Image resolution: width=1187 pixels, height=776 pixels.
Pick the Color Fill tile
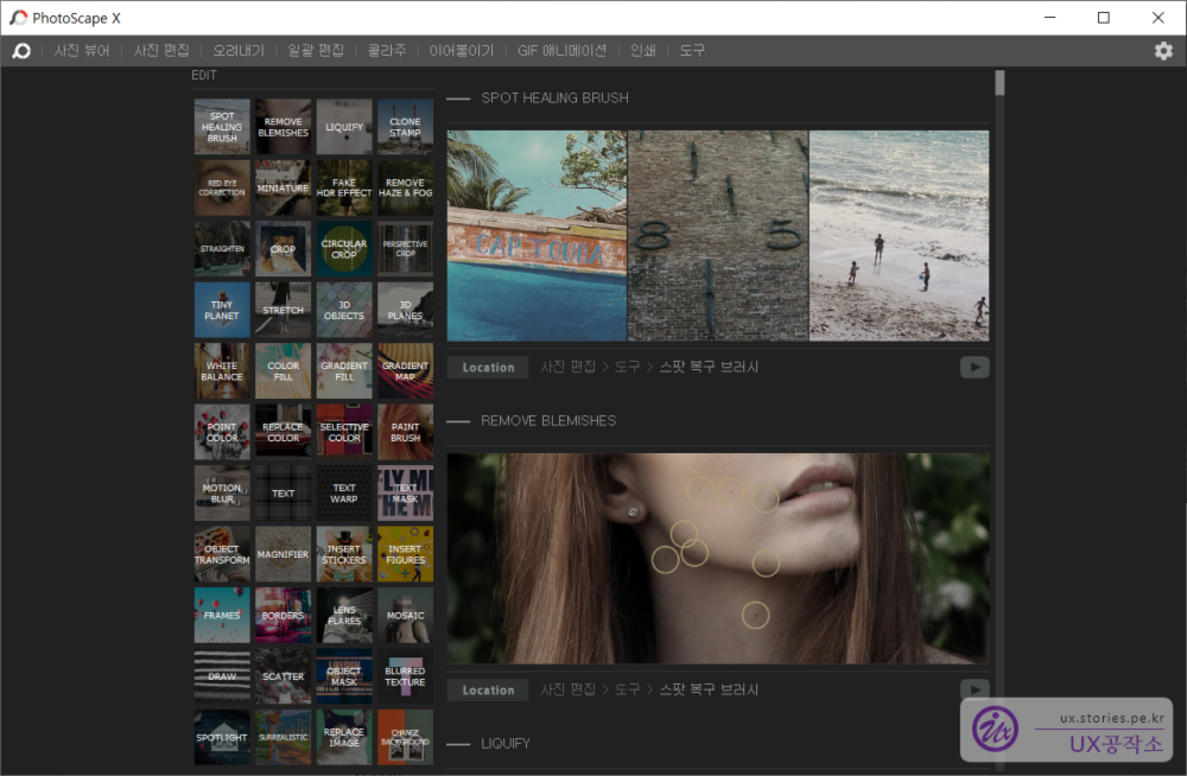tap(283, 371)
